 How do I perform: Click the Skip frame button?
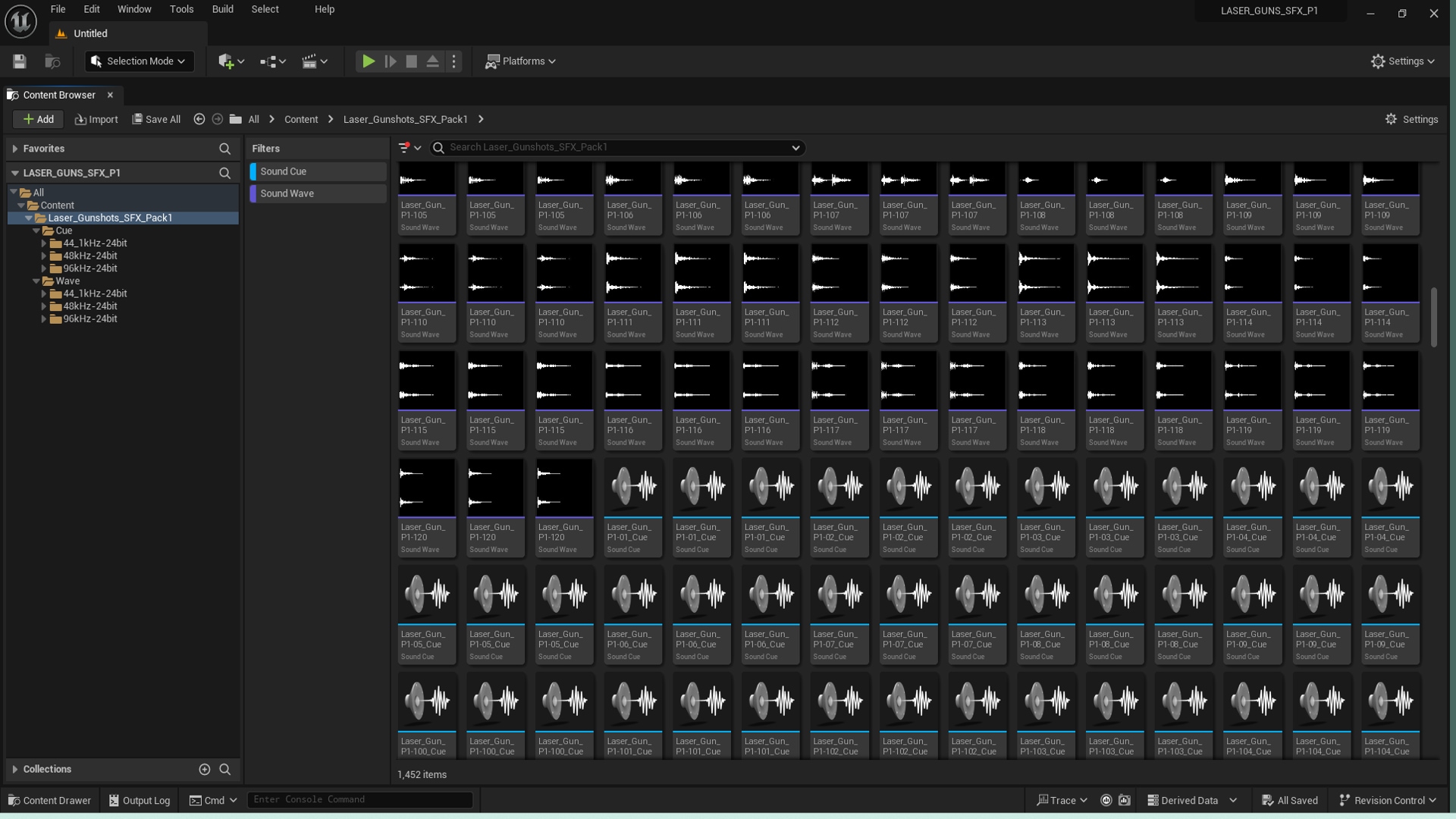click(391, 61)
